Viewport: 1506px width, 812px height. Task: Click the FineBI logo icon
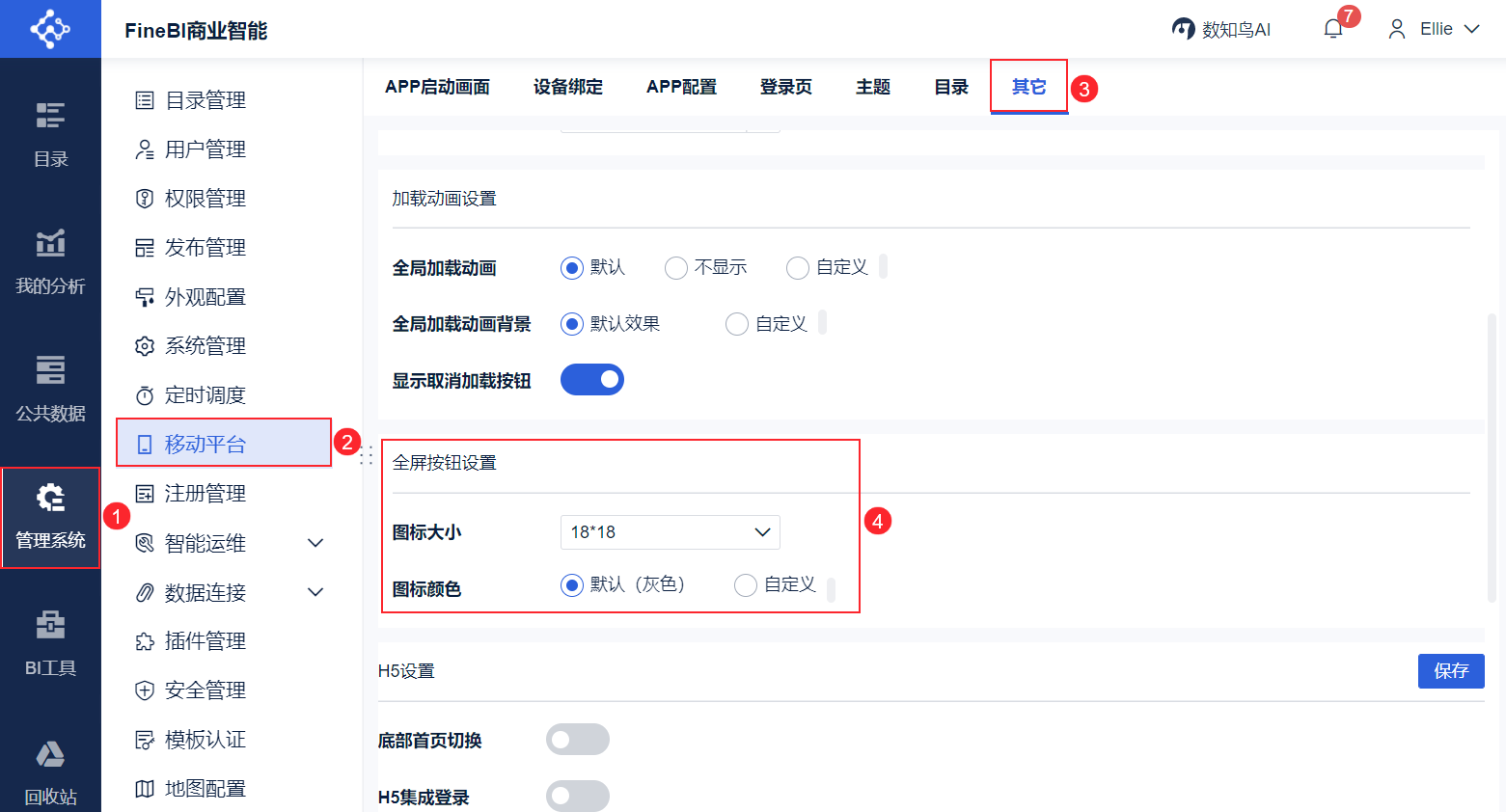(50, 29)
